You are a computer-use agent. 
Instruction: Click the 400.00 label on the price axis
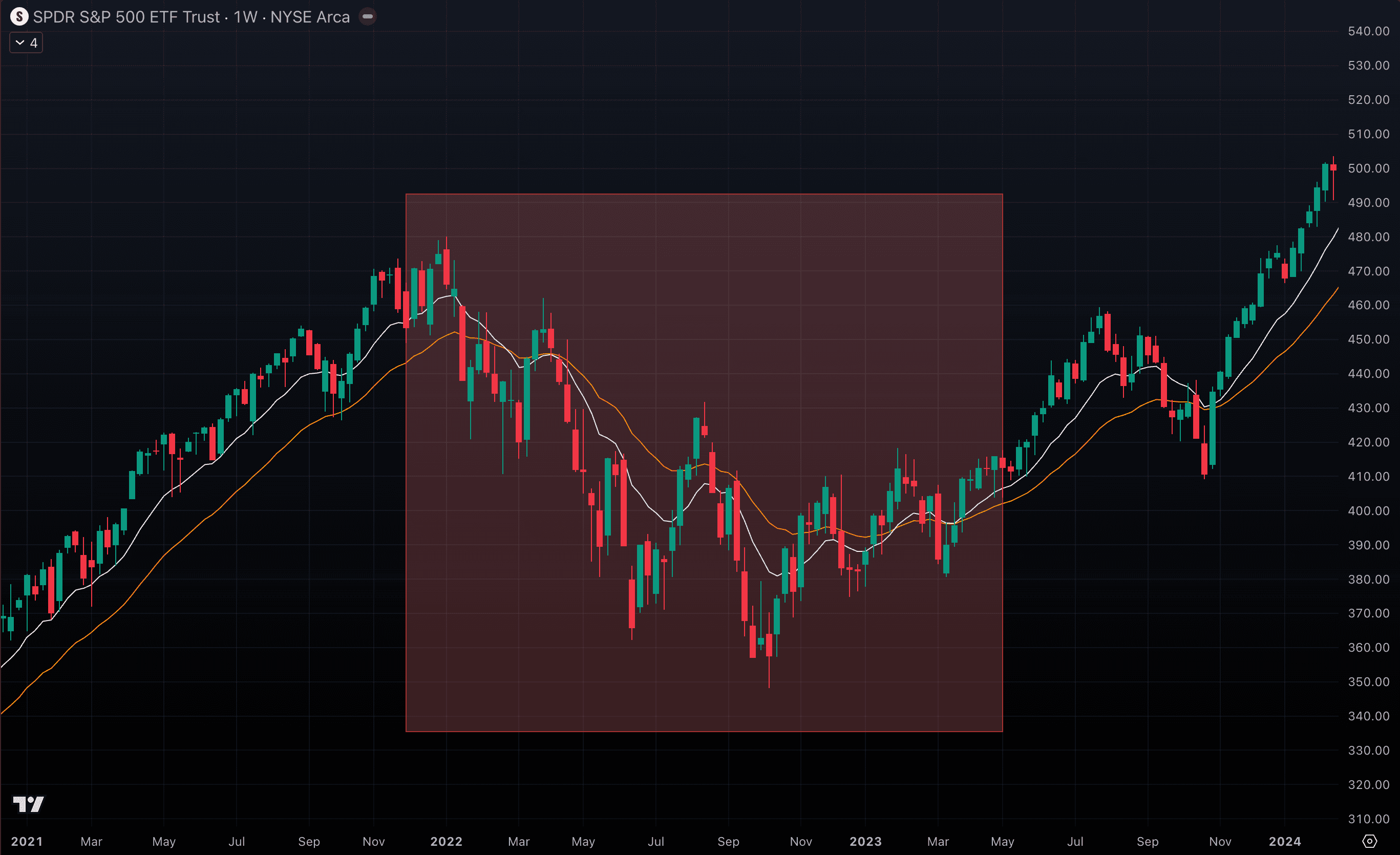[x=1368, y=511]
